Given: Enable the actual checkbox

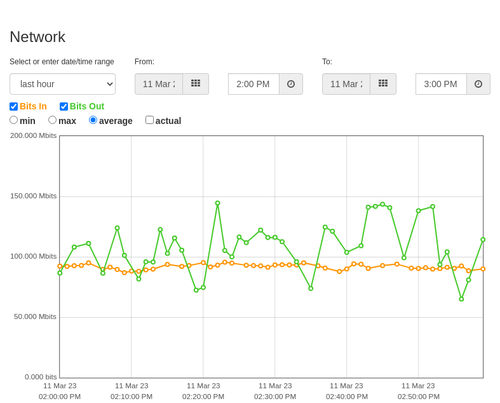Looking at the screenshot, I should [x=150, y=120].
